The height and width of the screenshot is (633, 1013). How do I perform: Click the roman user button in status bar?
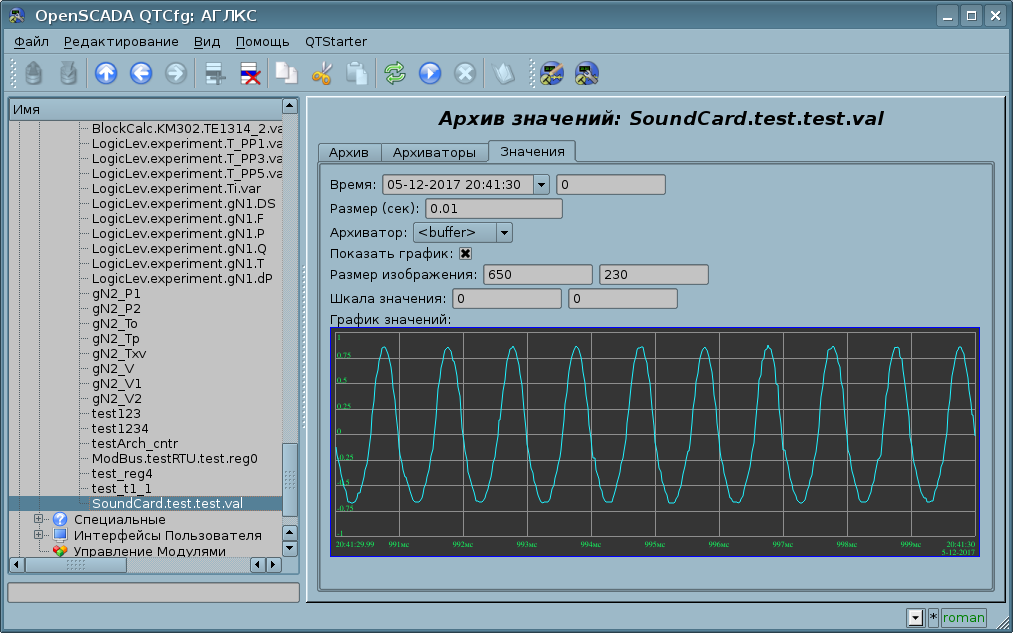coord(963,618)
